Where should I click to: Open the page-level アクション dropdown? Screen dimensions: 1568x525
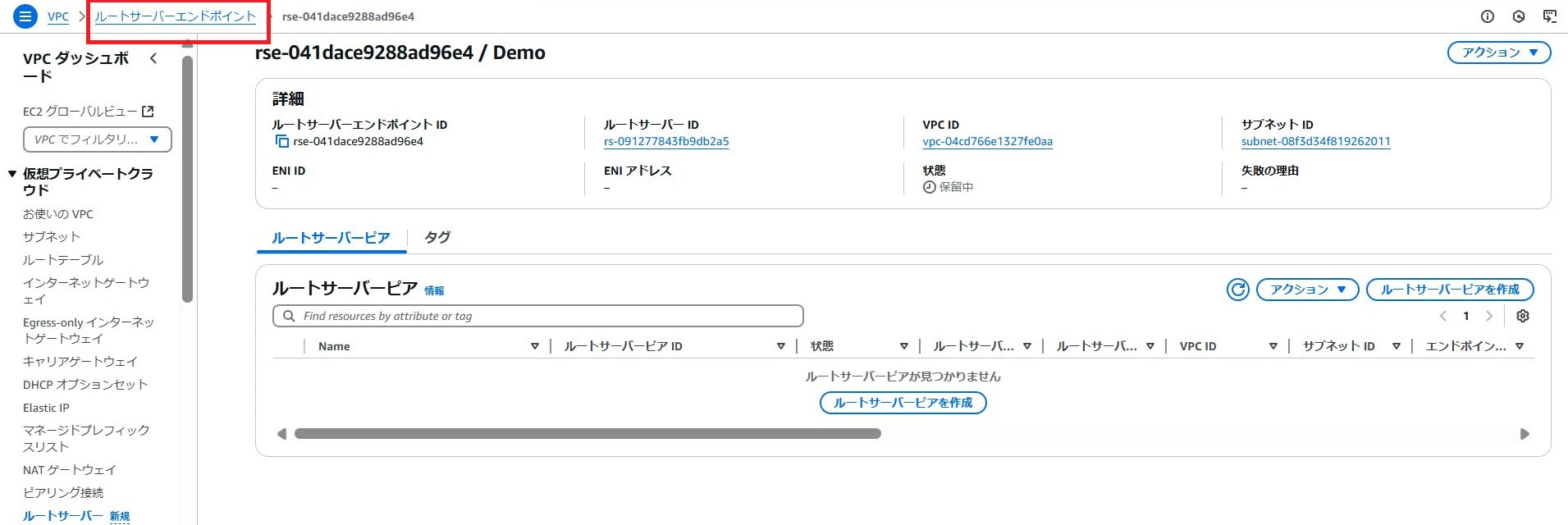pos(1499,52)
